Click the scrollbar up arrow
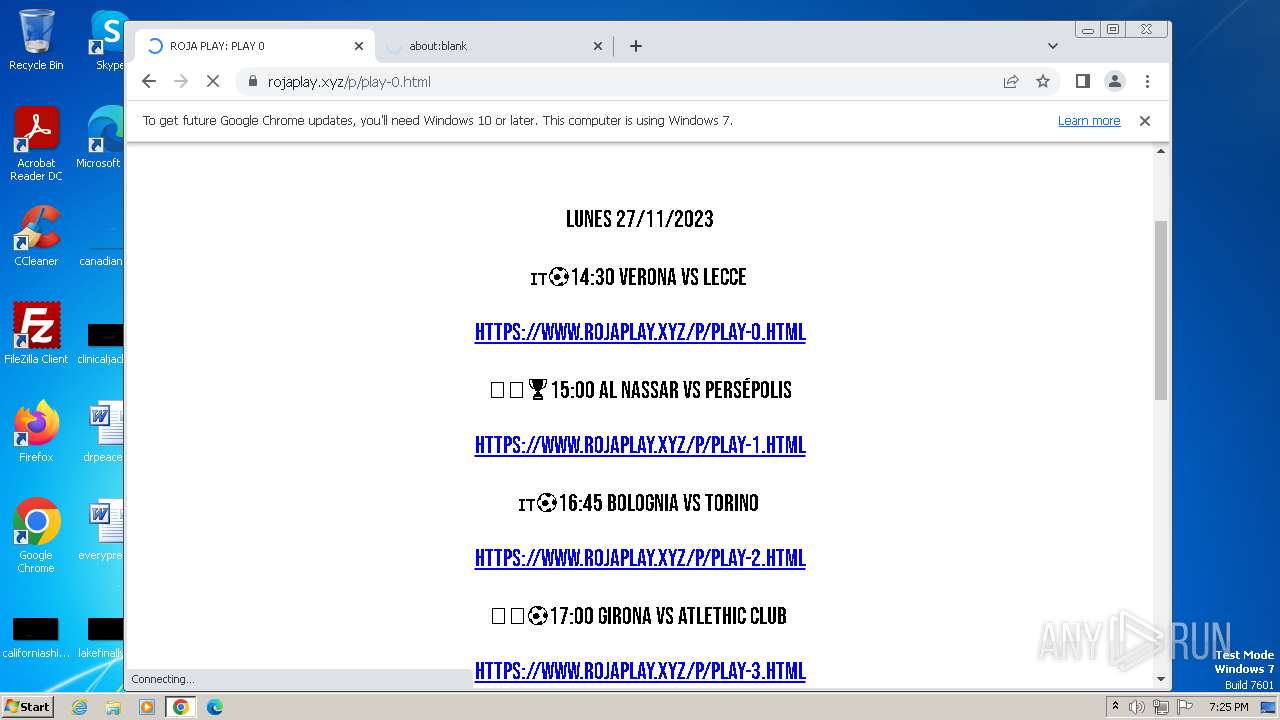Viewport: 1280px width, 720px height. [x=1161, y=151]
